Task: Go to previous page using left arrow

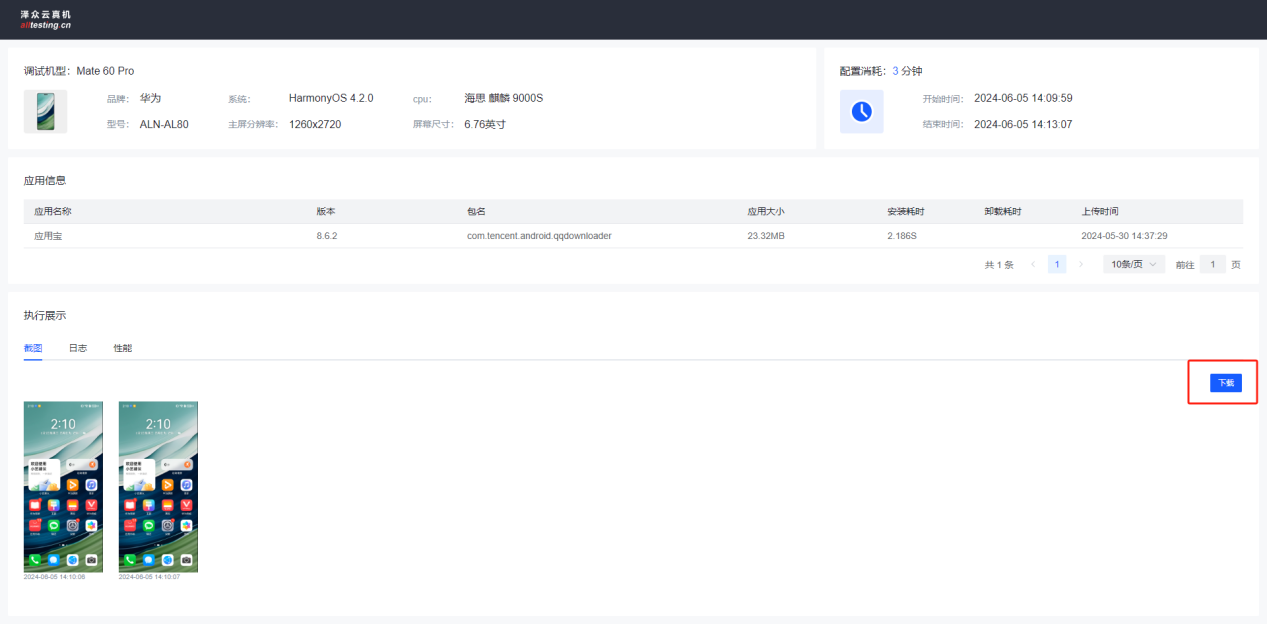Action: pyautogui.click(x=1033, y=264)
